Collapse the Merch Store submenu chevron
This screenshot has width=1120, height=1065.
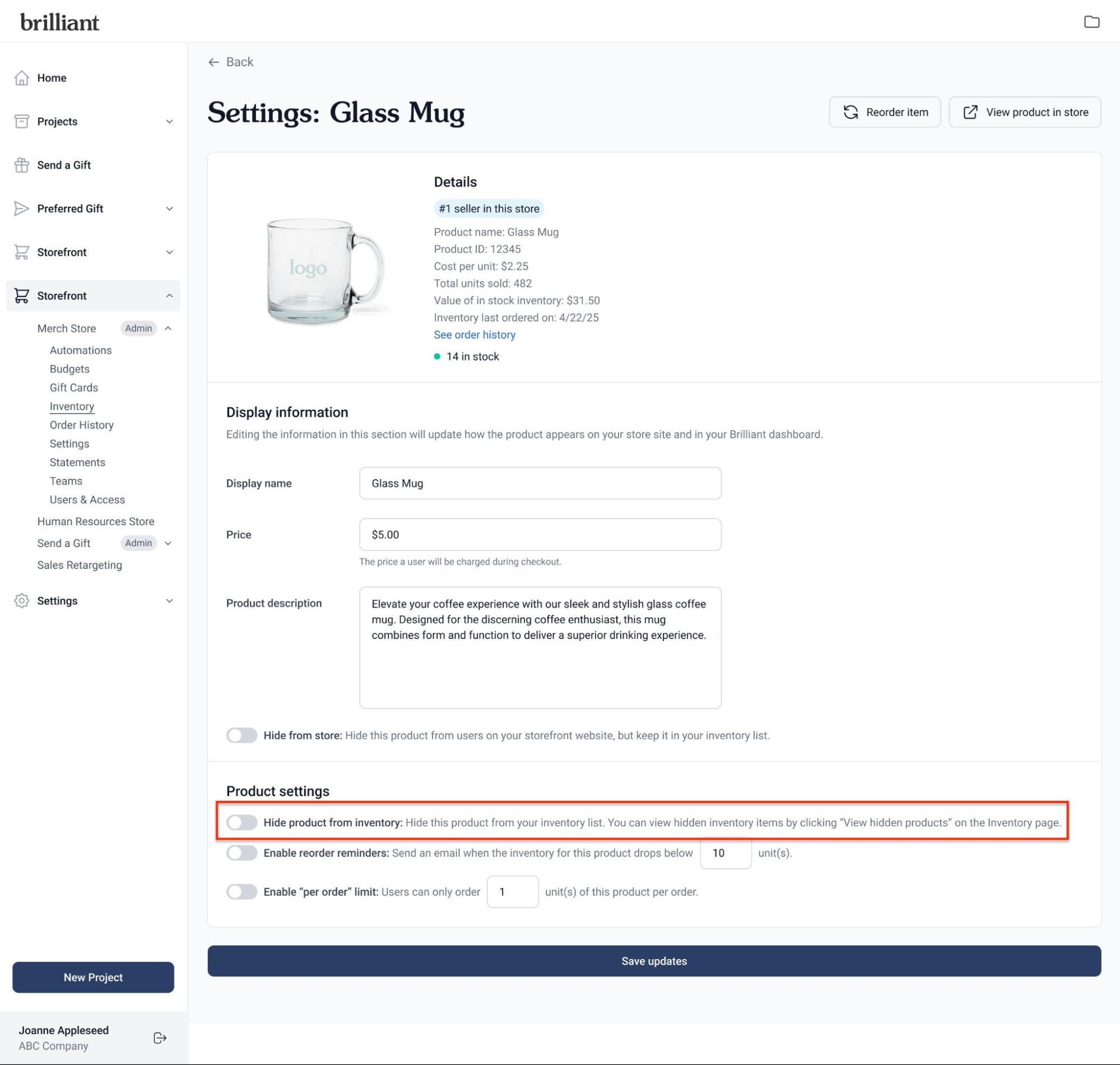[168, 328]
